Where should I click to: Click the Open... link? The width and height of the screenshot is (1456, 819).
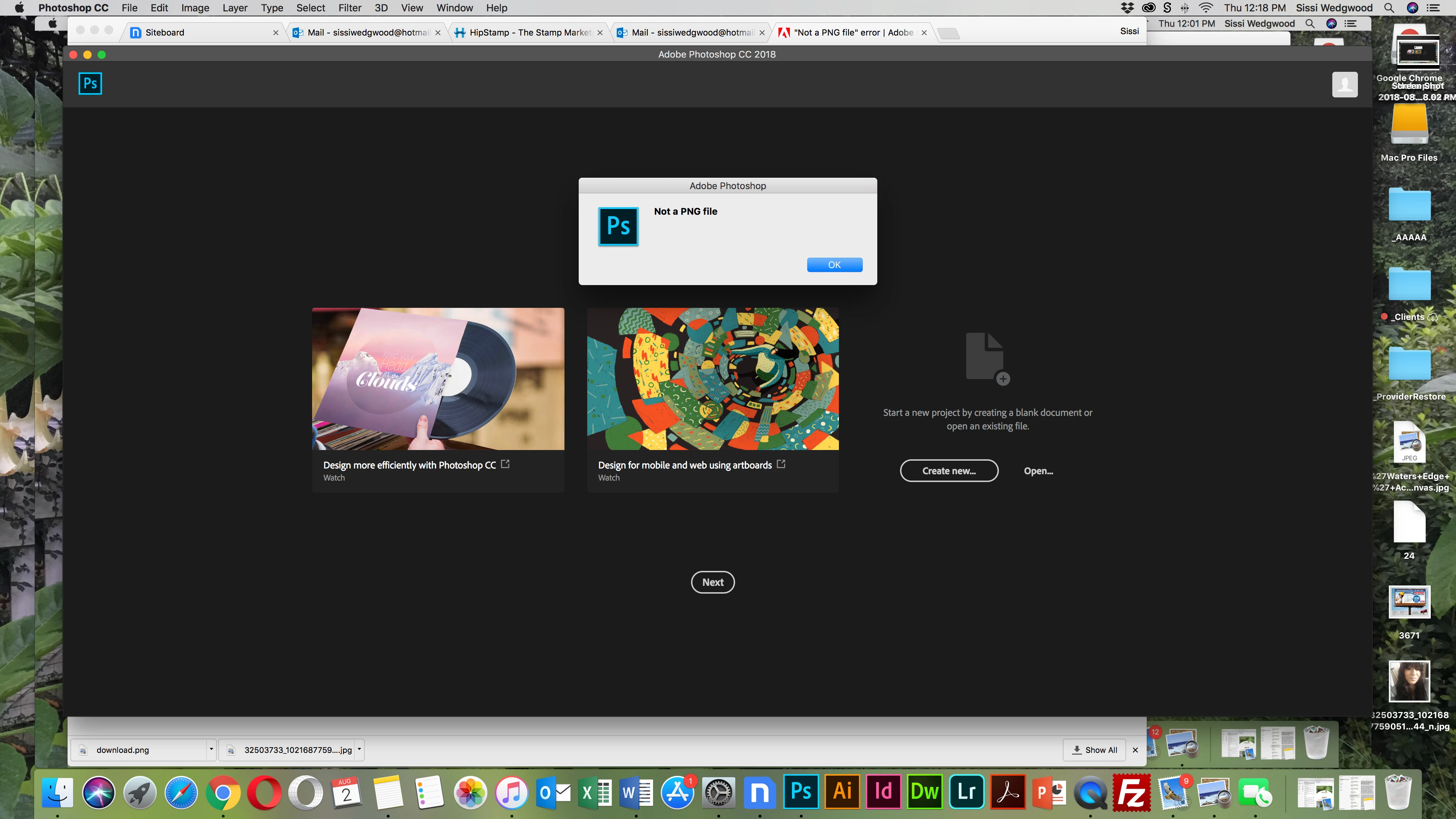(1038, 471)
